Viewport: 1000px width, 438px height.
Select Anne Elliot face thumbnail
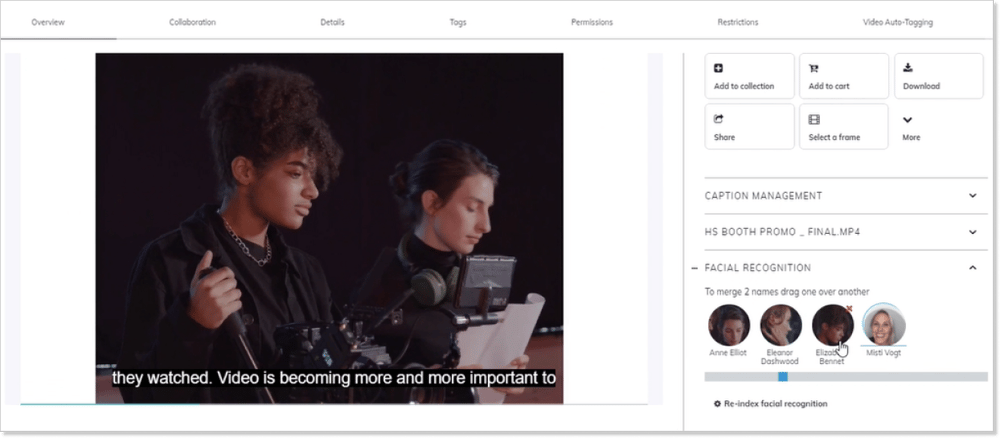[729, 325]
